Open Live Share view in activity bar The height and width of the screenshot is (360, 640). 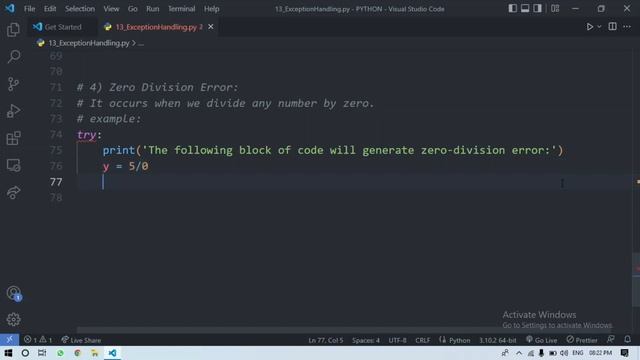coord(13,192)
